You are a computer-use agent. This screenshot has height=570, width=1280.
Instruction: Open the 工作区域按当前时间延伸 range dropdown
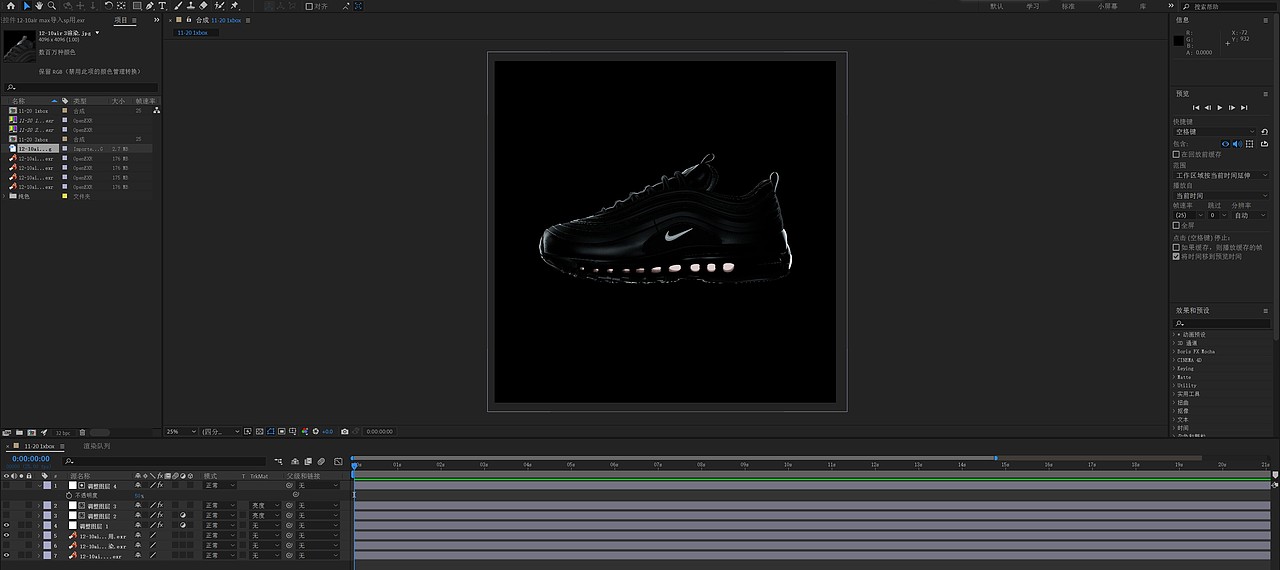[1221, 175]
